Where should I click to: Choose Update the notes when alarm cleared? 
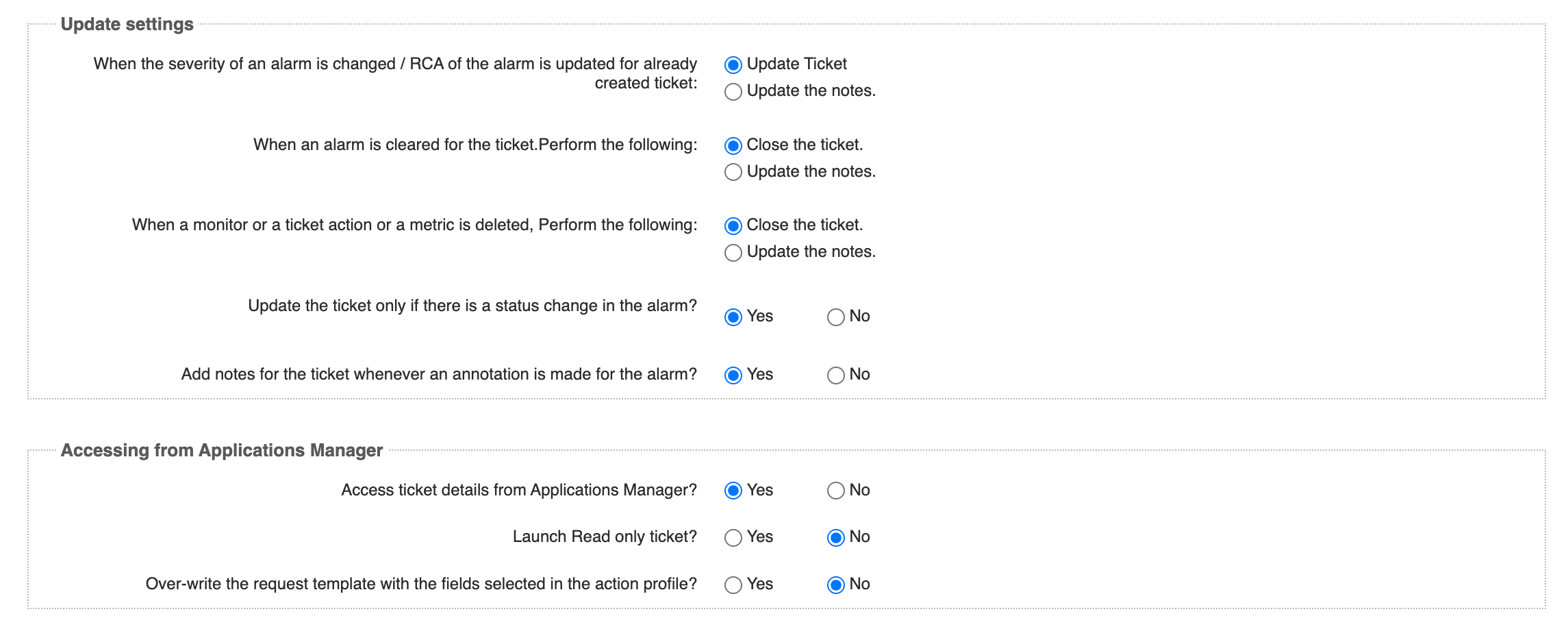tap(733, 172)
